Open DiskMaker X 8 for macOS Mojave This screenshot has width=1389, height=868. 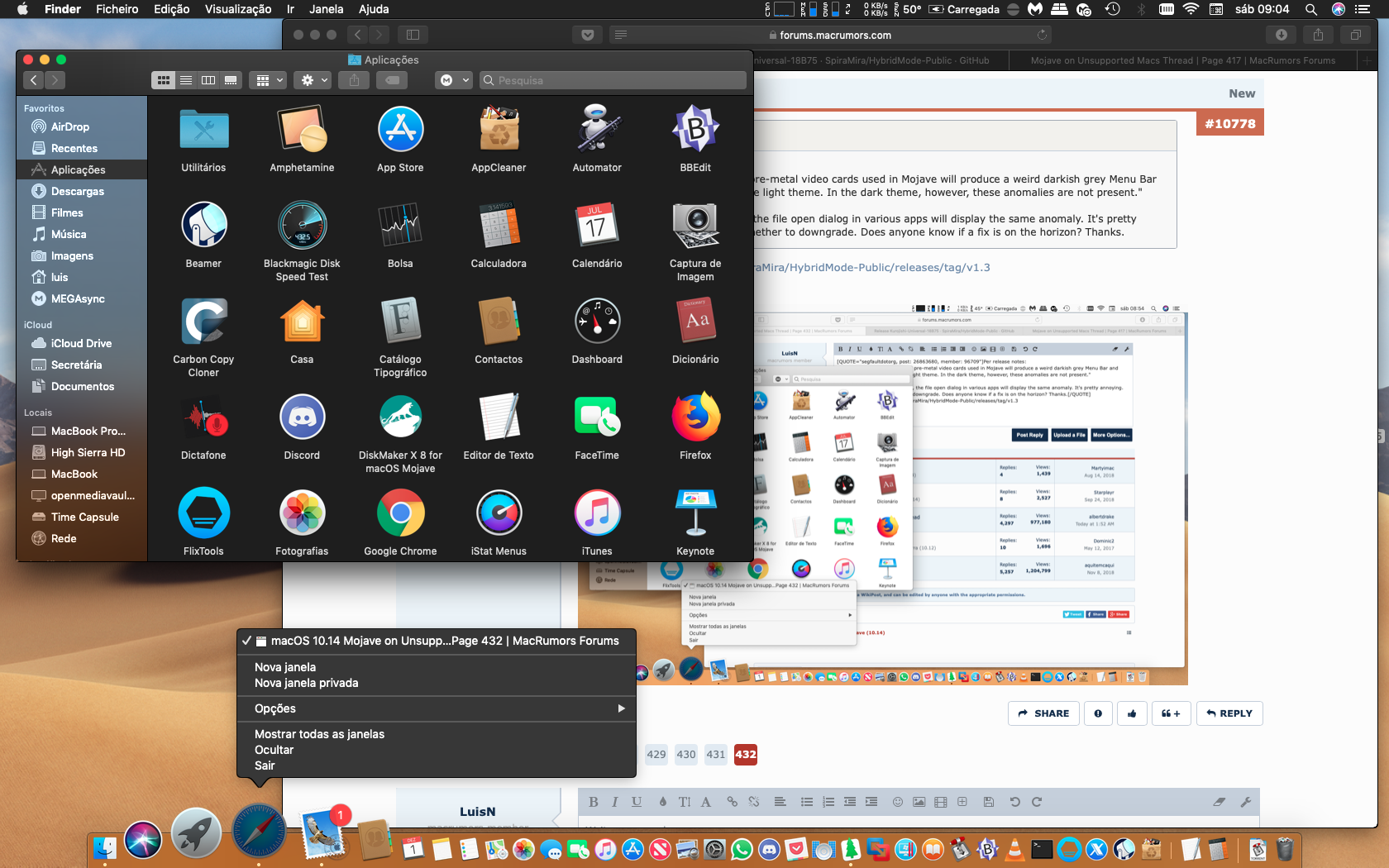click(x=400, y=417)
